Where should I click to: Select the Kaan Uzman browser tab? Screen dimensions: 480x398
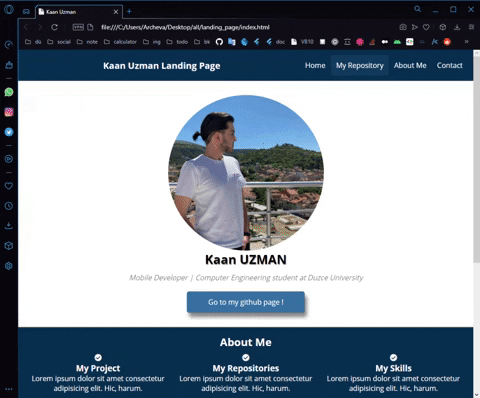[x=79, y=12]
